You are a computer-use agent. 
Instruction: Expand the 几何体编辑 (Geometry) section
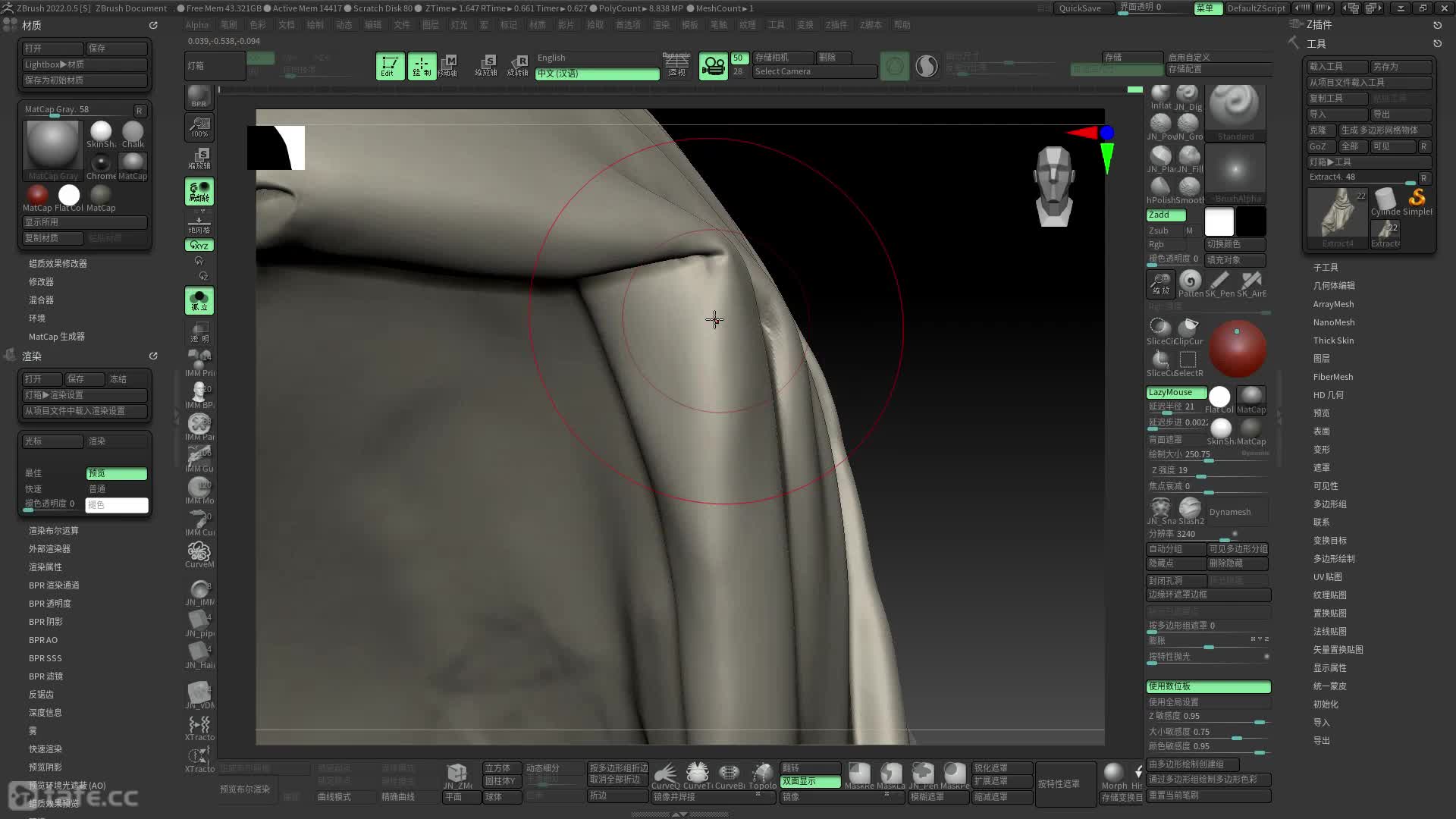pyautogui.click(x=1334, y=286)
